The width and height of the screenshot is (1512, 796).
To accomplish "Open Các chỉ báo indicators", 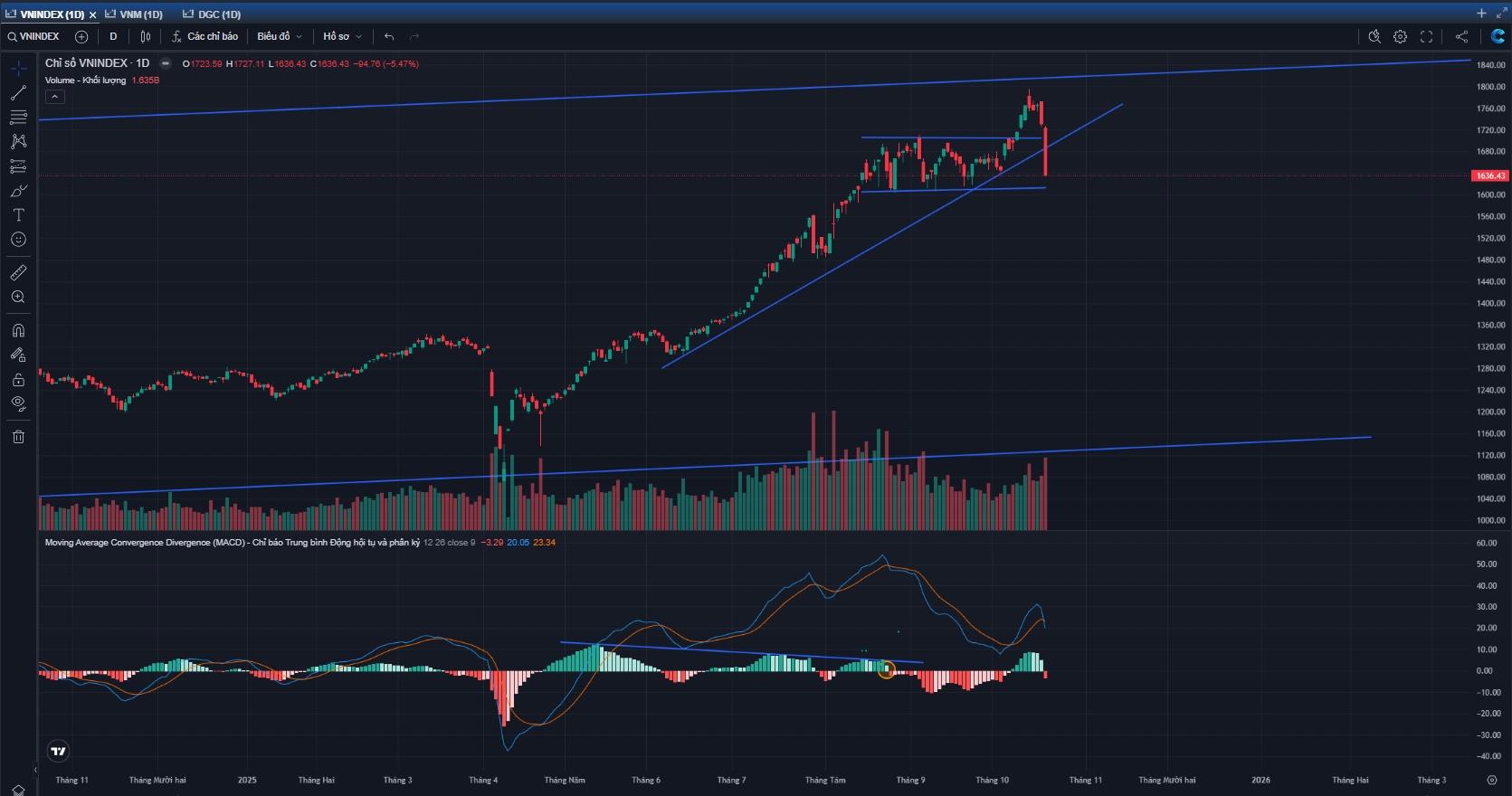I will [x=204, y=37].
